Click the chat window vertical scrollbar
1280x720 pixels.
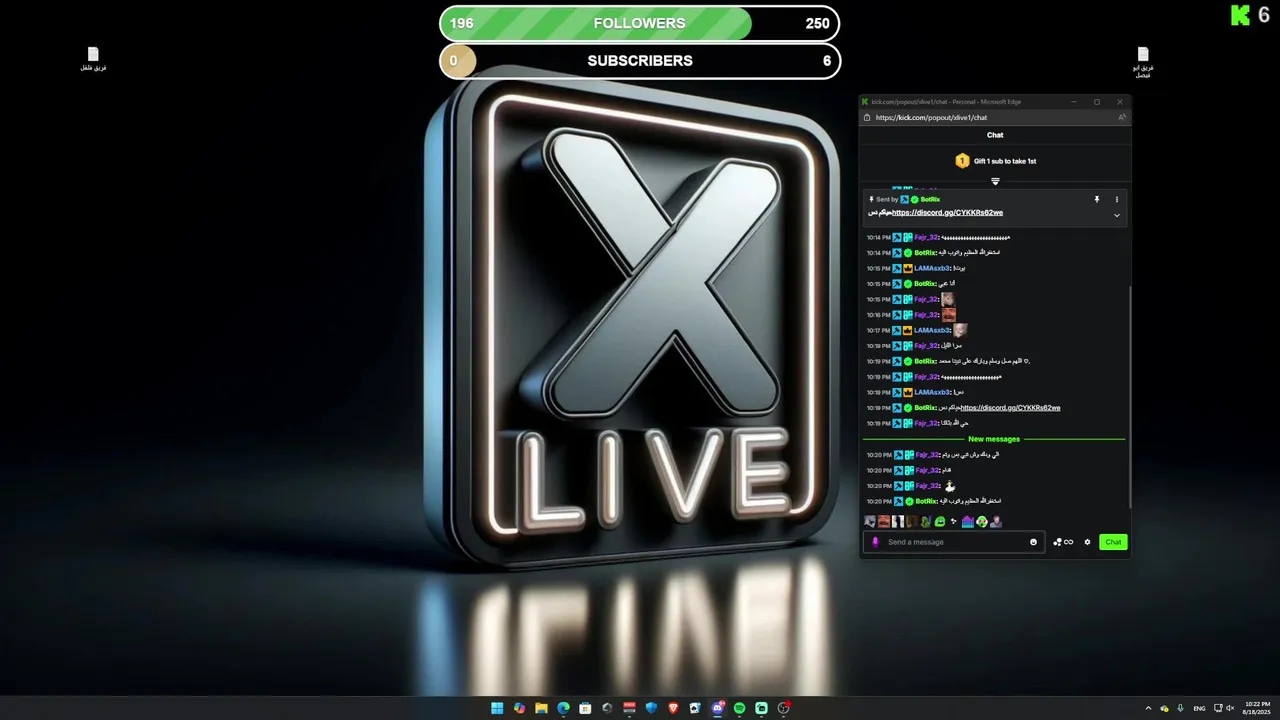click(x=1130, y=395)
